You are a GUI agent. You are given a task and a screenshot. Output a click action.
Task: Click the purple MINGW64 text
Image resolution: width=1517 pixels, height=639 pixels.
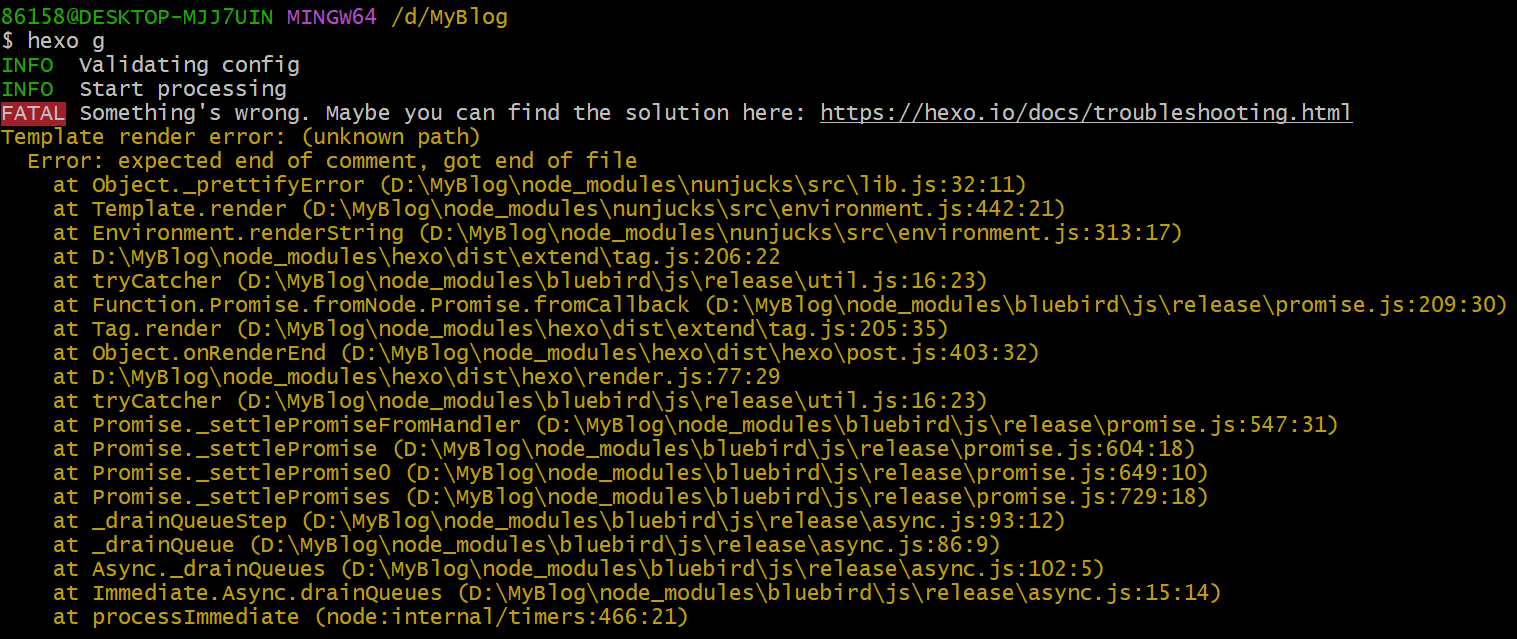pyautogui.click(x=331, y=17)
